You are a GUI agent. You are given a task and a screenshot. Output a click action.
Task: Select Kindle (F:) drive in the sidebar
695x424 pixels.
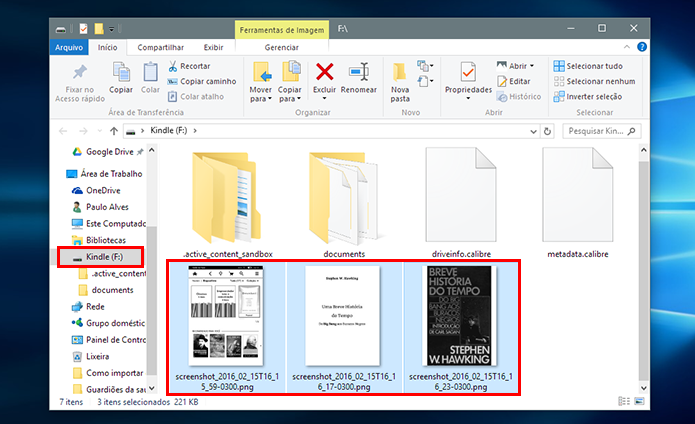tap(101, 257)
